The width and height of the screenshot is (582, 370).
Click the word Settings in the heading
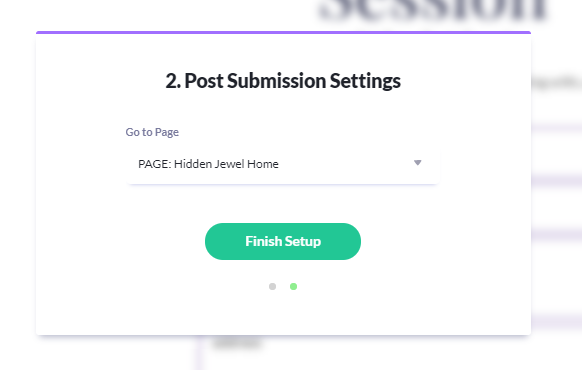[365, 81]
